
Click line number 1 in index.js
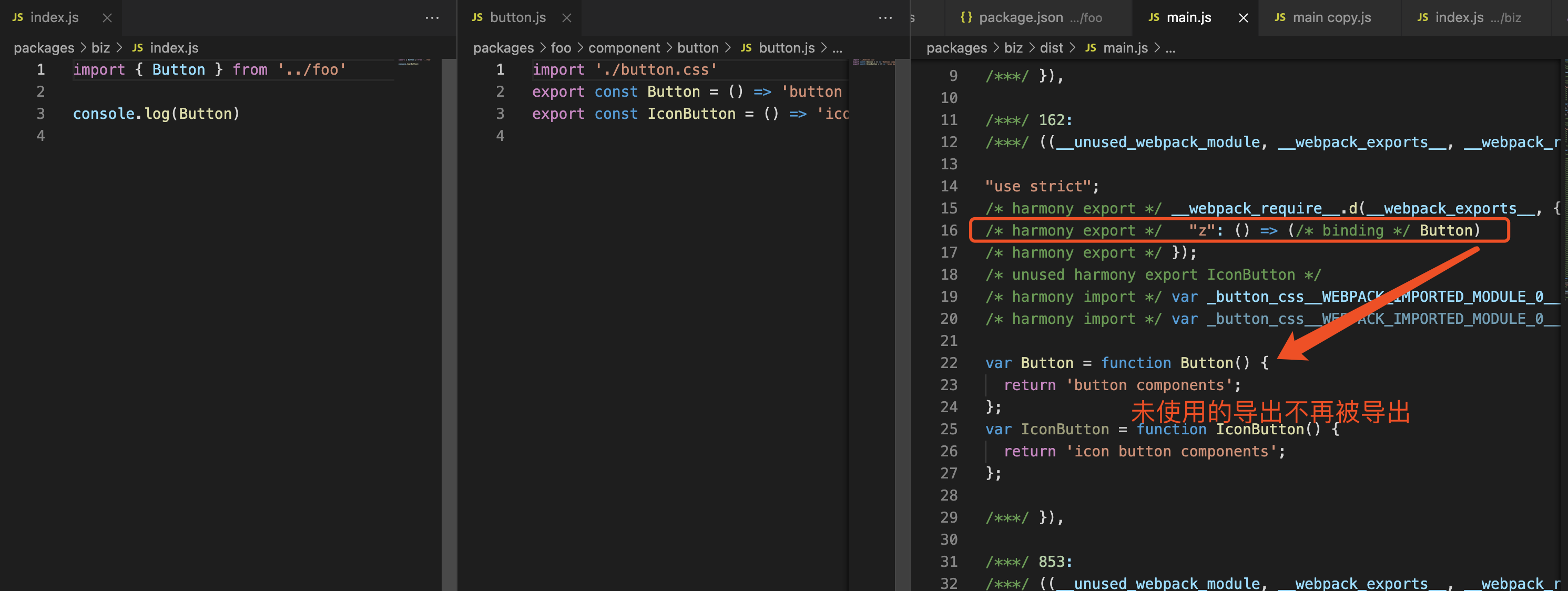click(41, 69)
